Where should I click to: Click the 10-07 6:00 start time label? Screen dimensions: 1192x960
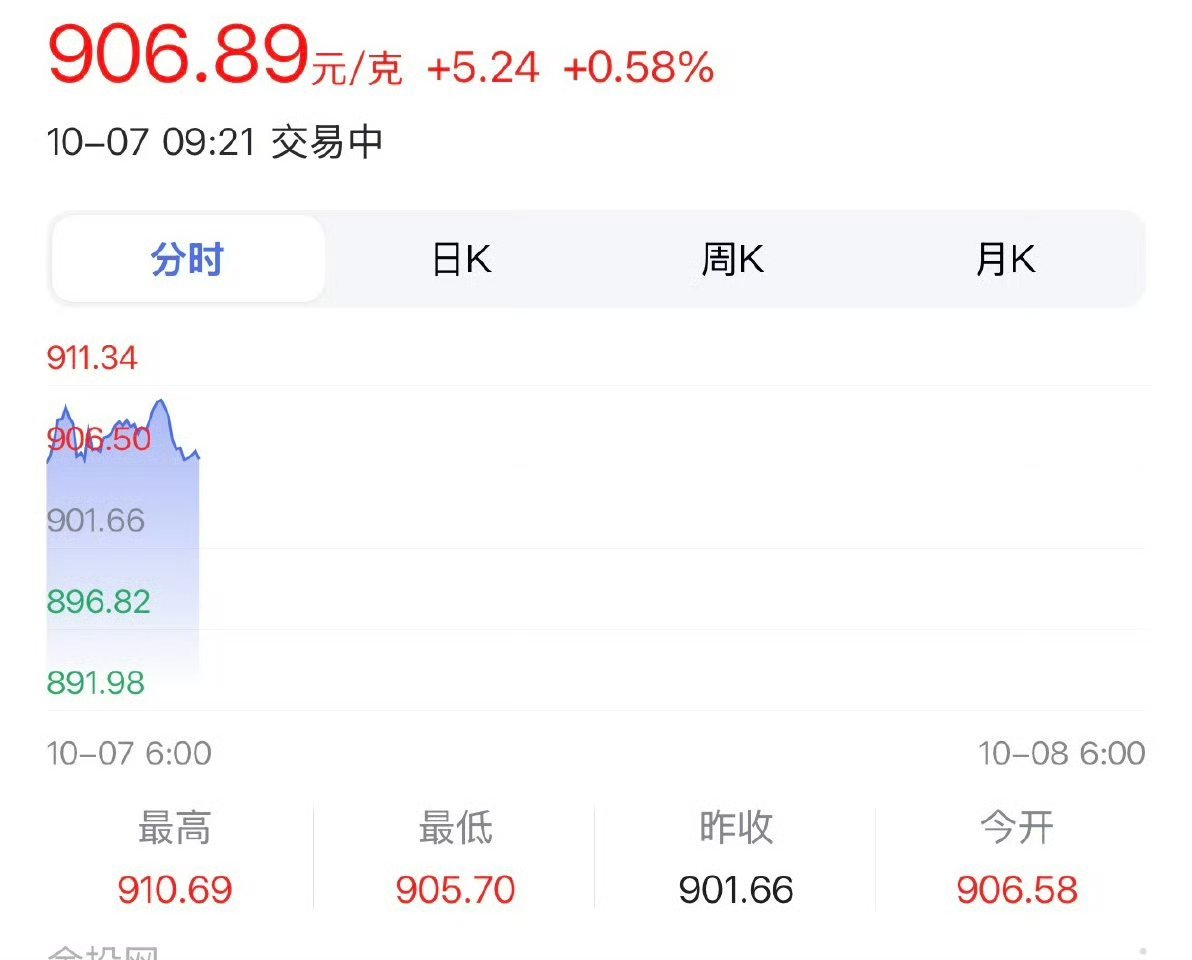point(129,753)
